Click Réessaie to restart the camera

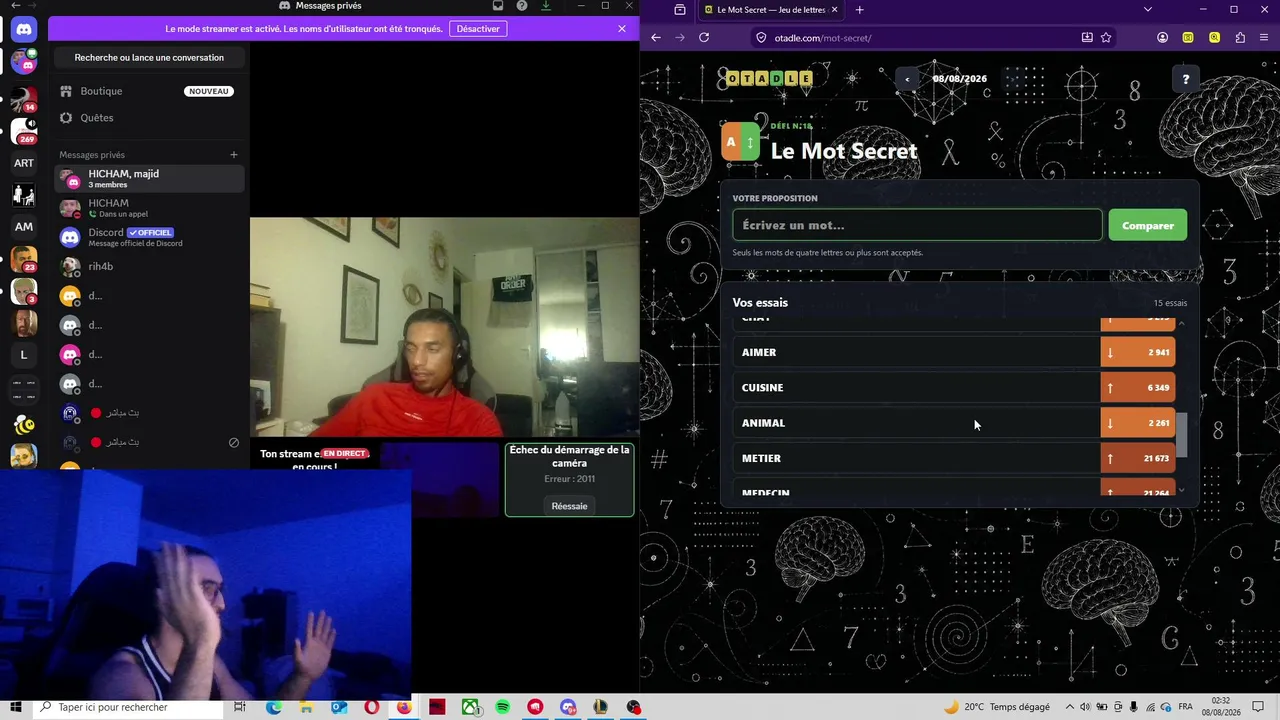click(569, 506)
